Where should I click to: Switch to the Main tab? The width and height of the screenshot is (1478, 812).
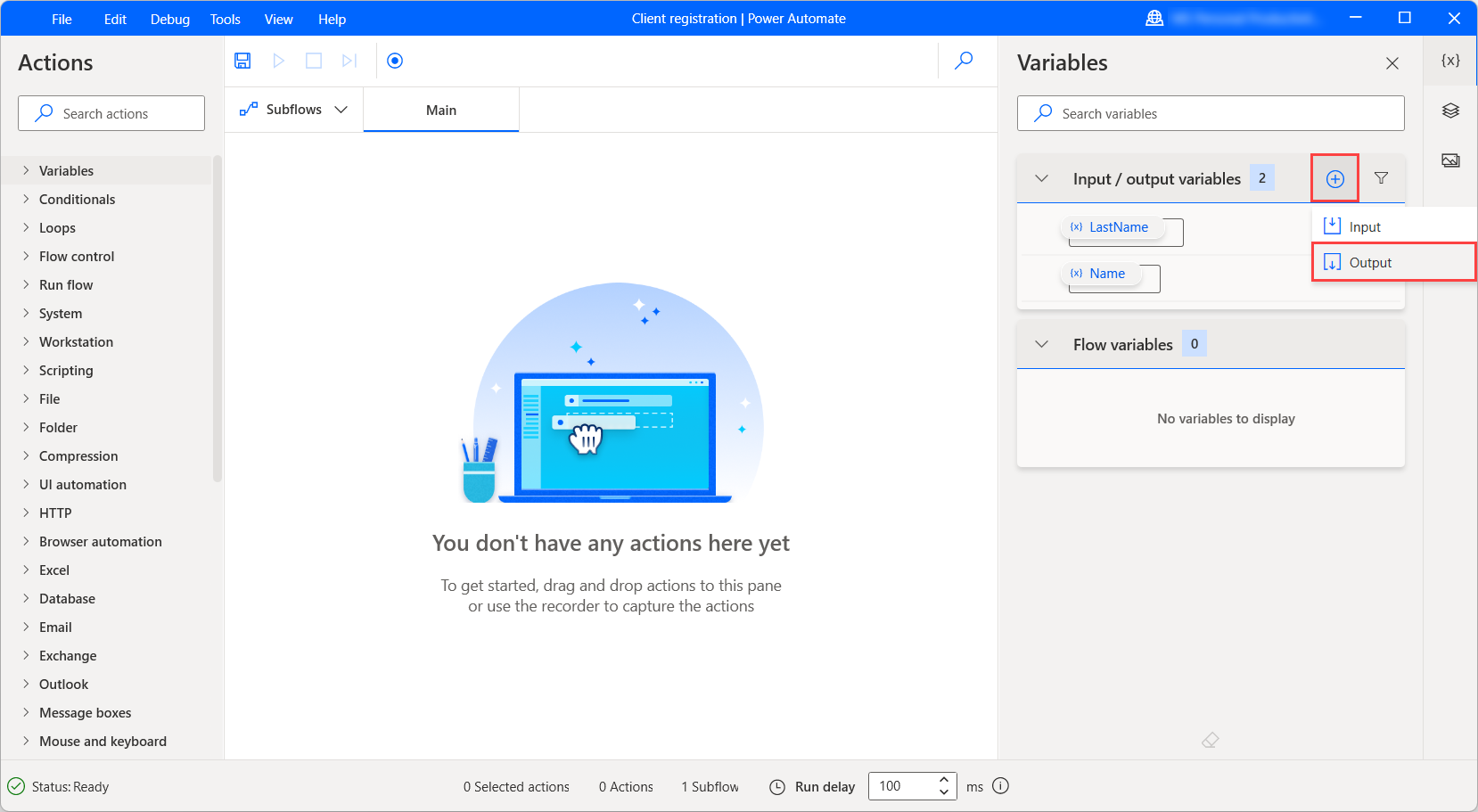tap(440, 109)
